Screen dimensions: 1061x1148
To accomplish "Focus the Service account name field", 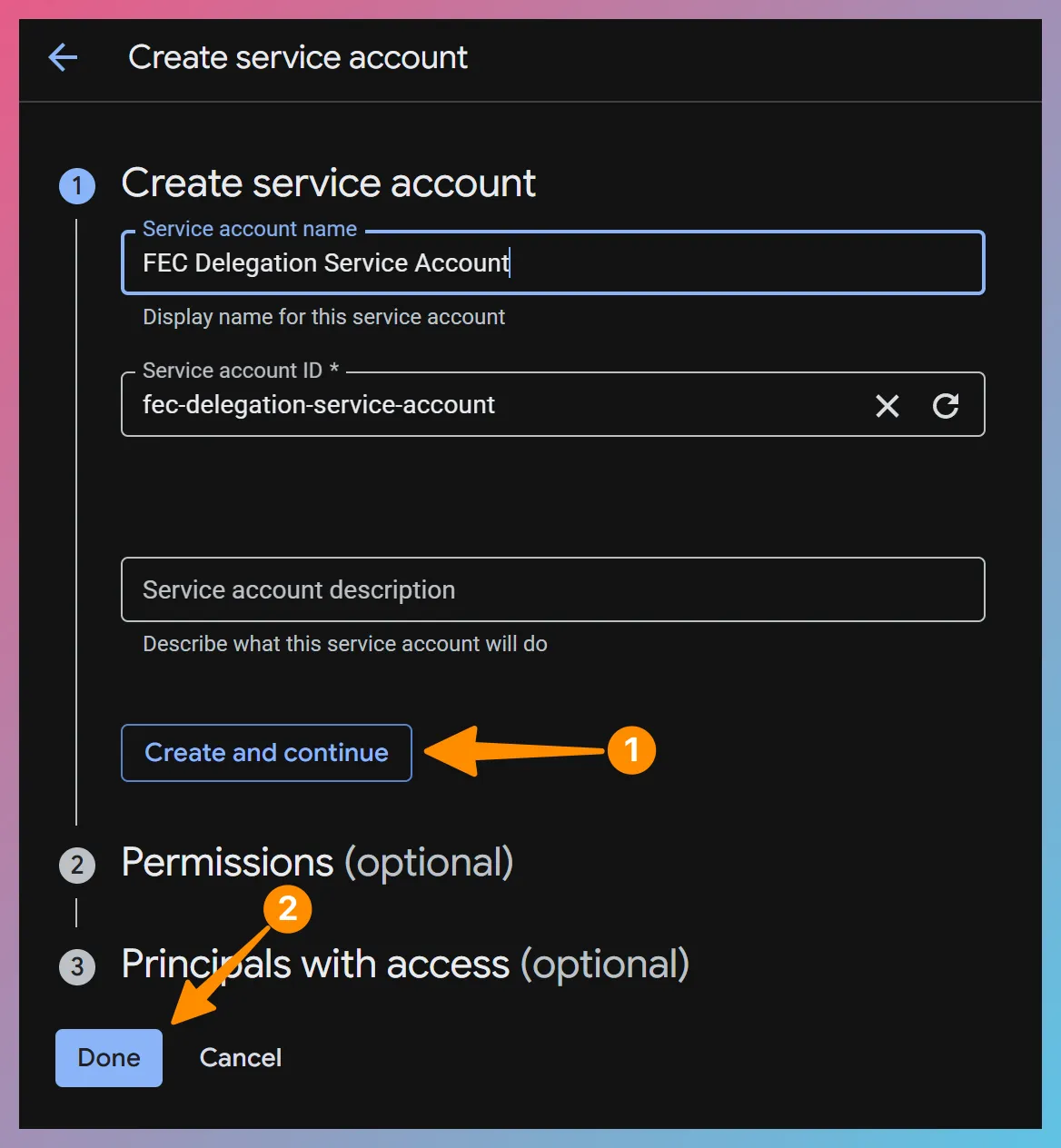I will point(552,263).
